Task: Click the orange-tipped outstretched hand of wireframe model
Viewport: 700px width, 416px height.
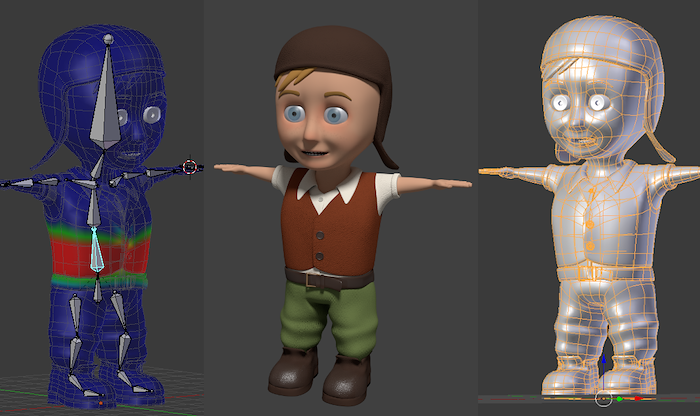Action: coord(489,171)
